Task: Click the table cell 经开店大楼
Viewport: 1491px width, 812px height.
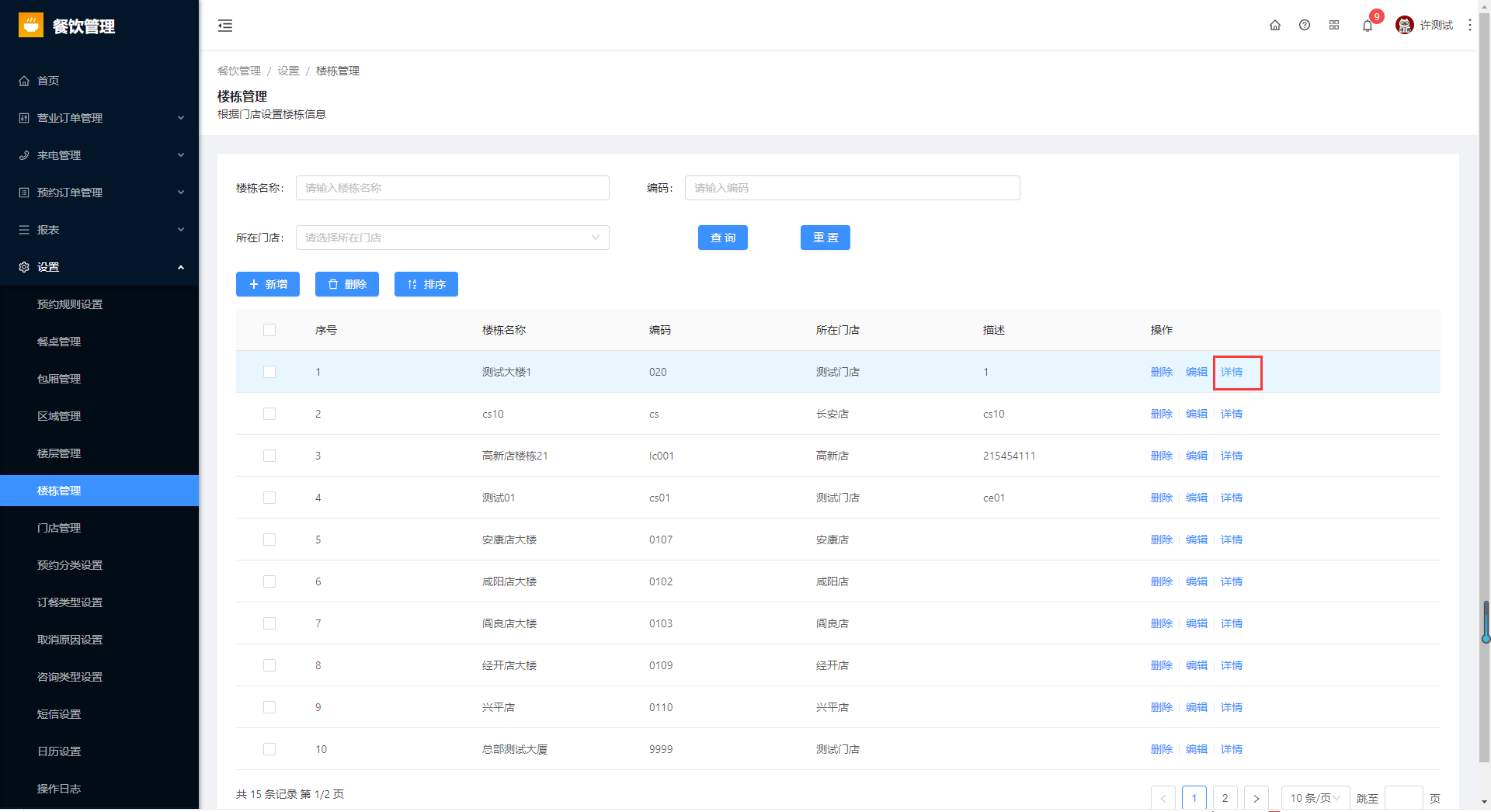Action: (x=509, y=665)
